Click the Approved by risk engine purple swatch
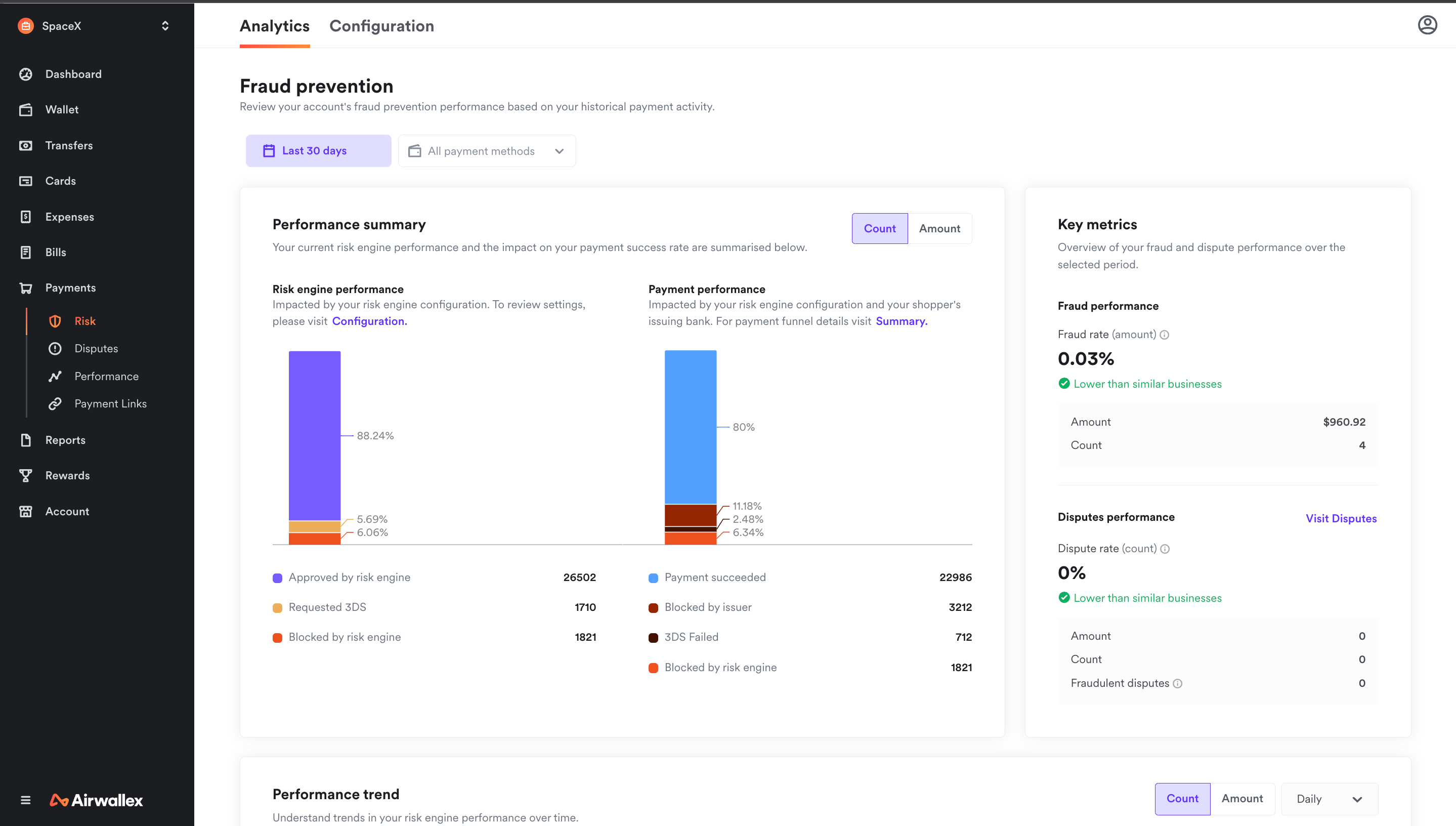This screenshot has height=826, width=1456. click(x=277, y=578)
